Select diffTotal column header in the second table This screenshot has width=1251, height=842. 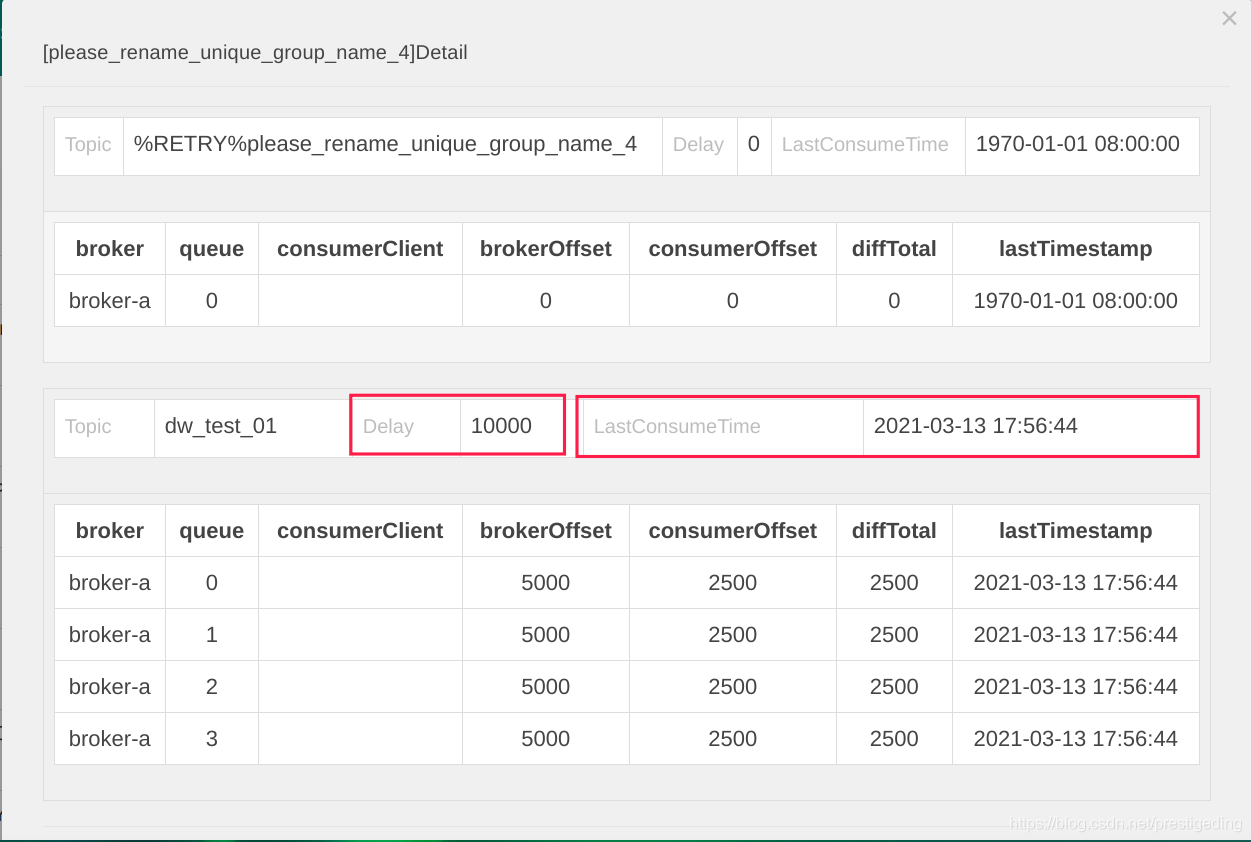894,531
